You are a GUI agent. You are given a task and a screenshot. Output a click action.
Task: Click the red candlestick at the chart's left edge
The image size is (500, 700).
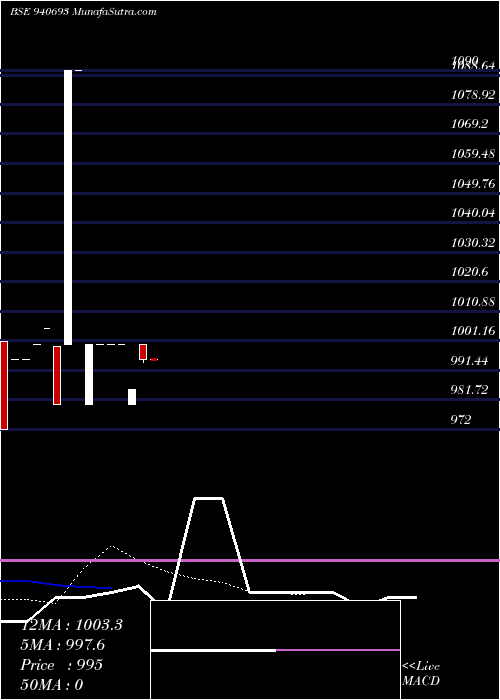[x=4, y=386]
